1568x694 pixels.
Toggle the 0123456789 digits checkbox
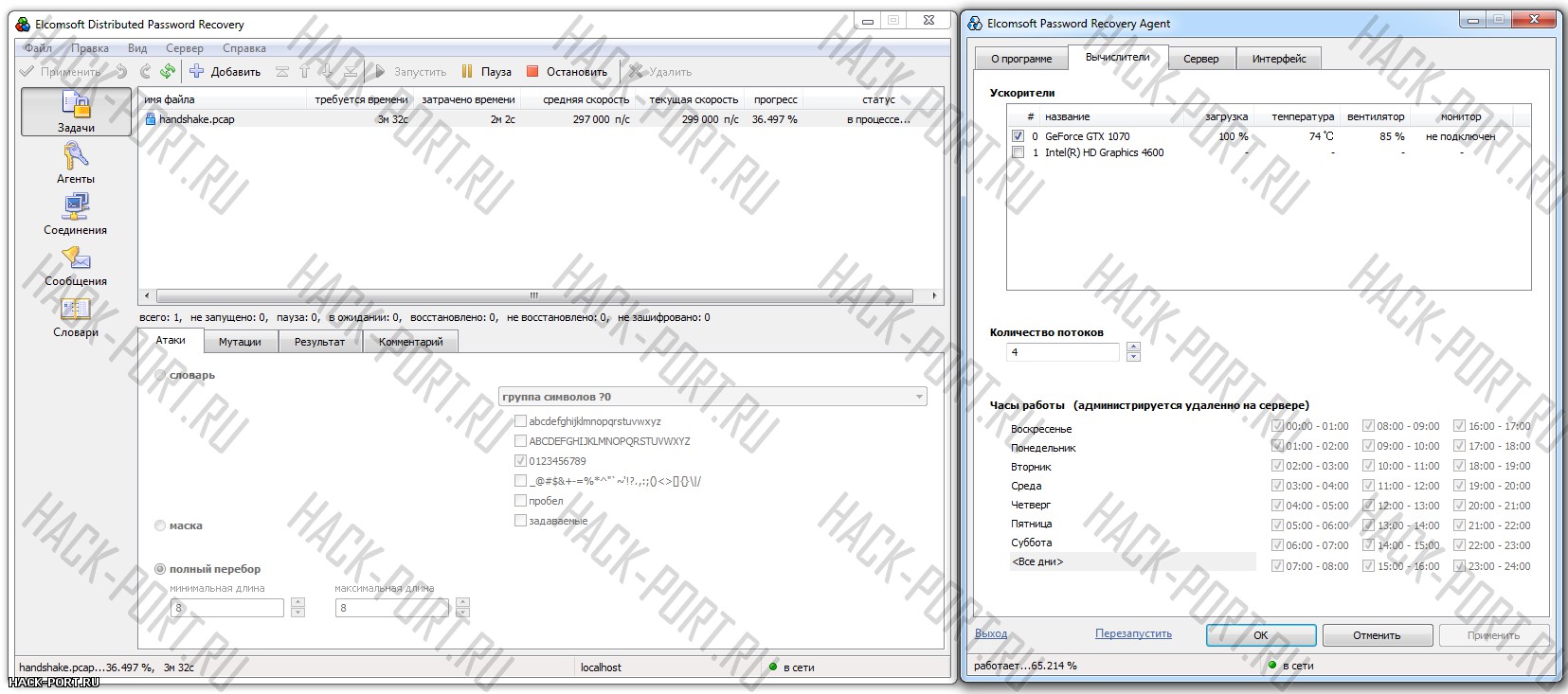(520, 461)
